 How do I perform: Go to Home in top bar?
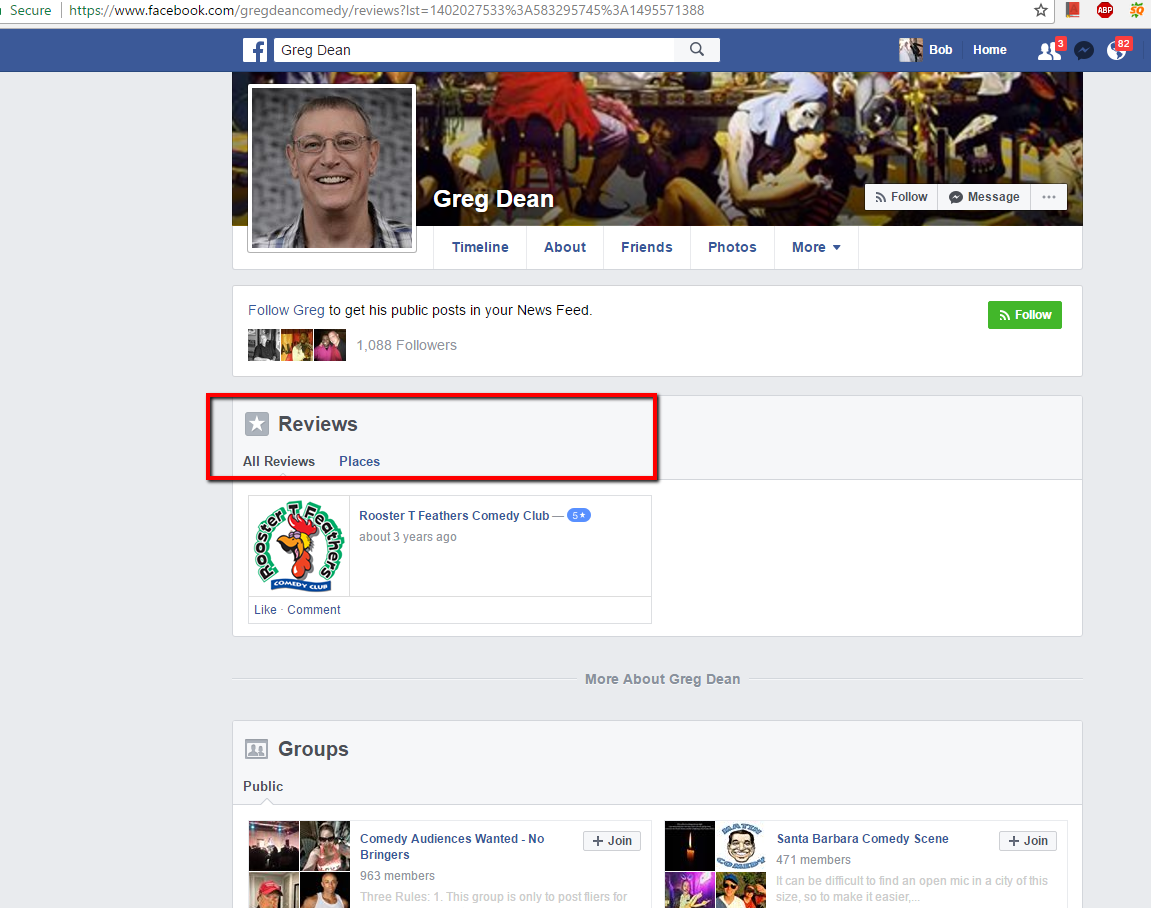pyautogui.click(x=990, y=50)
